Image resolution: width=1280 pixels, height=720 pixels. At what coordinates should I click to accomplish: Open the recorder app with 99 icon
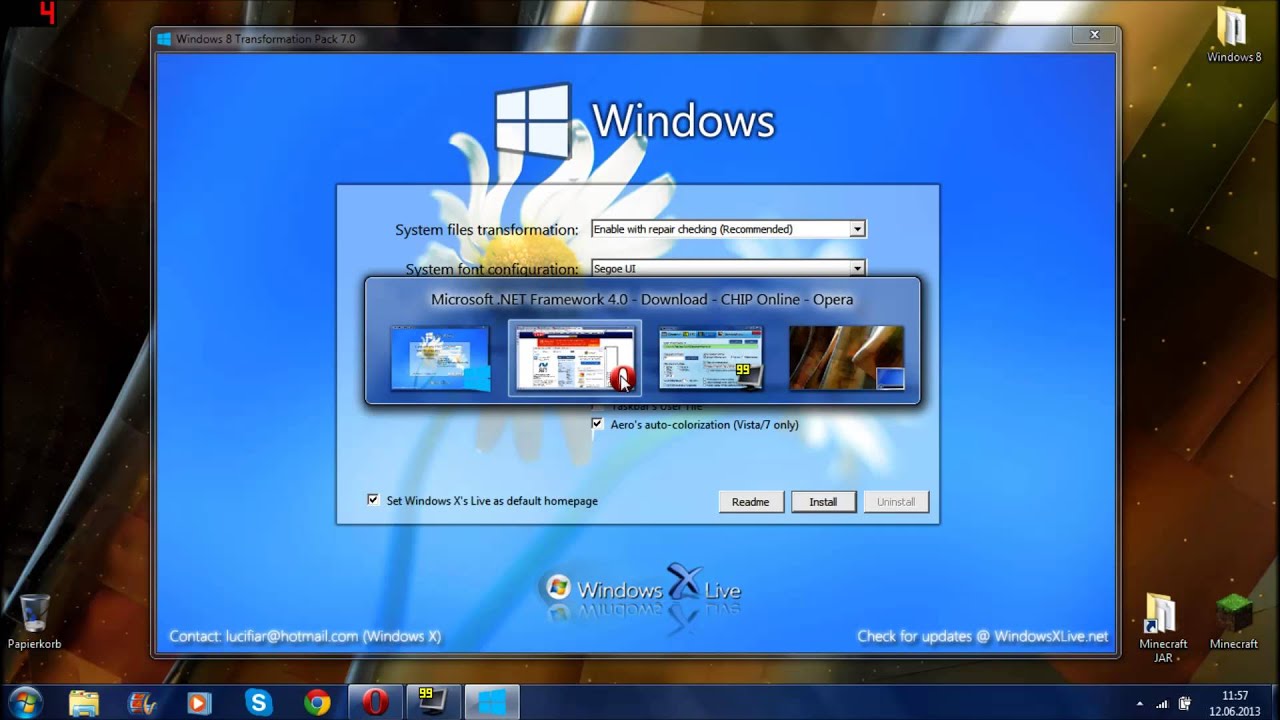tap(433, 703)
